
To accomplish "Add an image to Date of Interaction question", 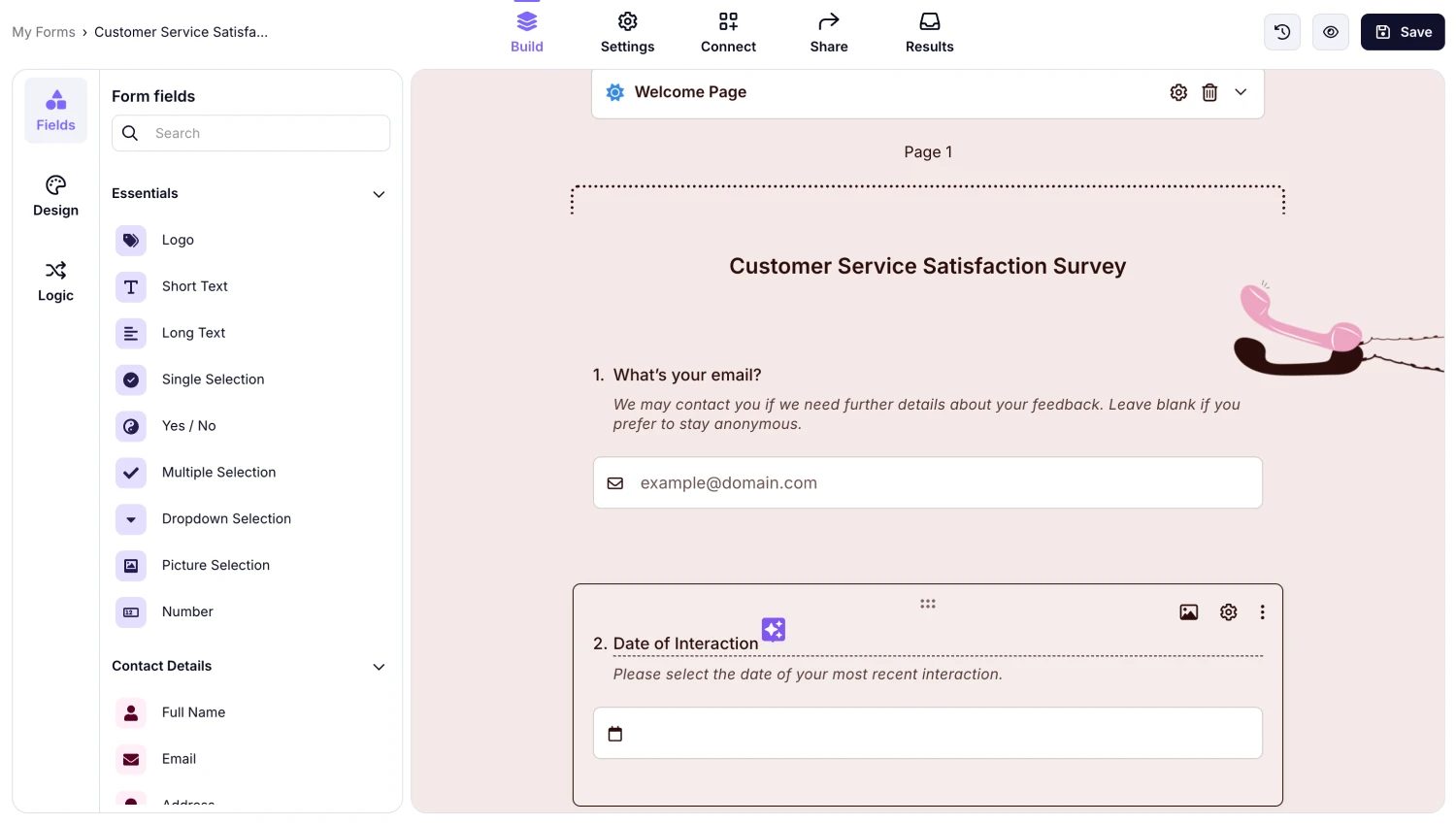I will click(x=1188, y=611).
